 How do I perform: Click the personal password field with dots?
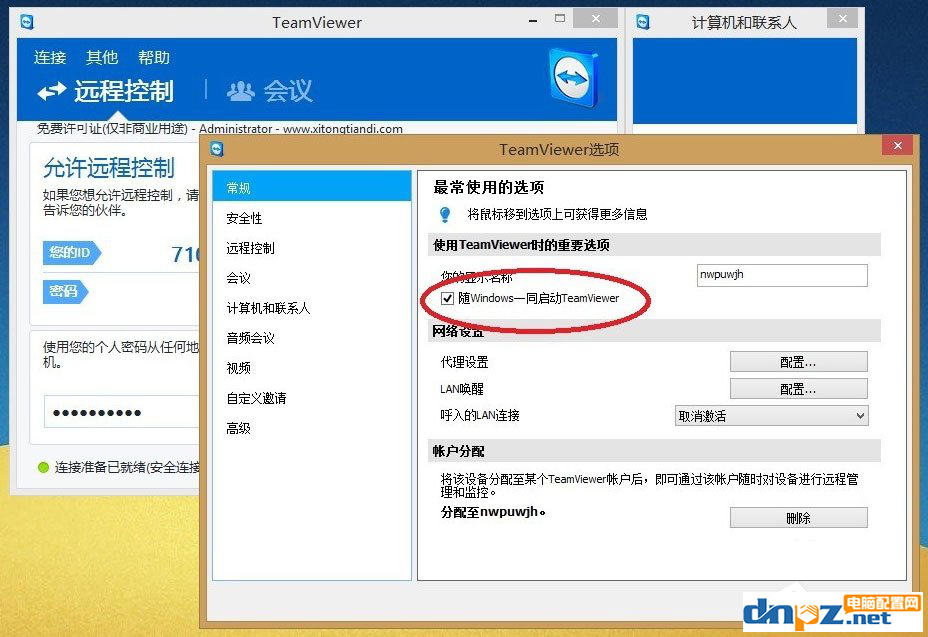[121, 412]
